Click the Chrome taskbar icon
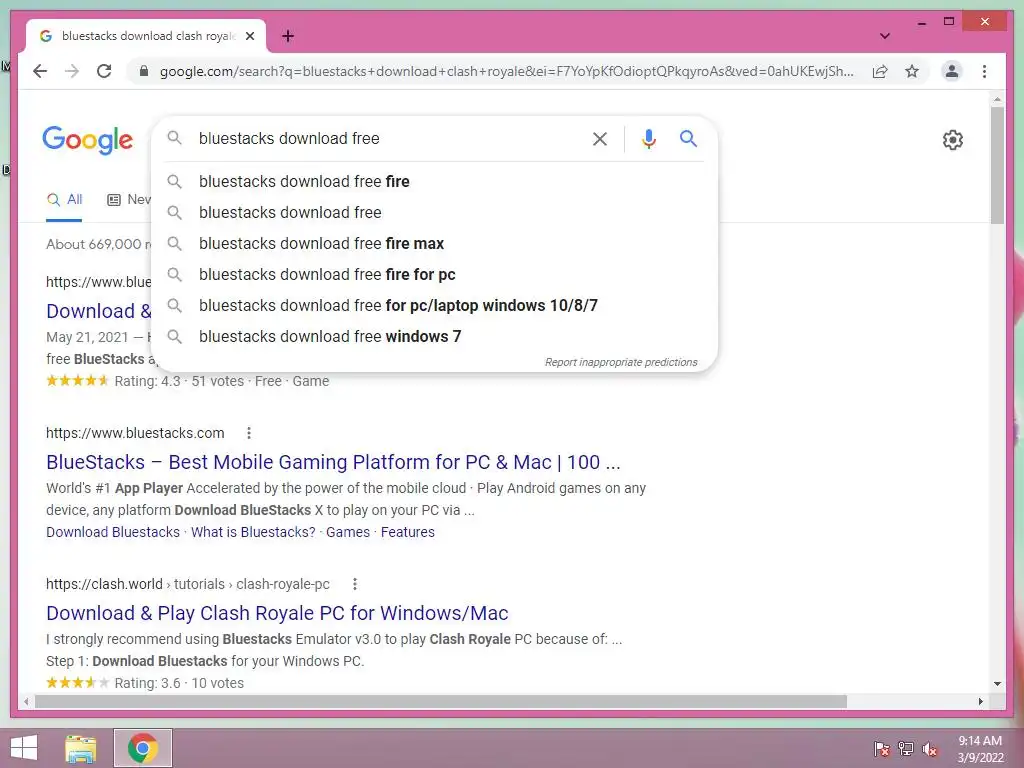Image resolution: width=1024 pixels, height=768 pixels. 143,748
